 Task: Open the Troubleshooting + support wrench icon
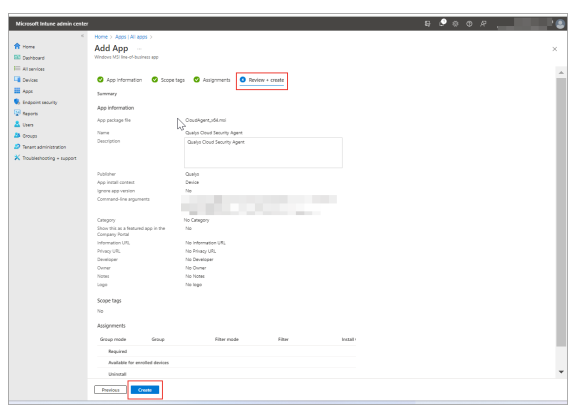coord(17,158)
